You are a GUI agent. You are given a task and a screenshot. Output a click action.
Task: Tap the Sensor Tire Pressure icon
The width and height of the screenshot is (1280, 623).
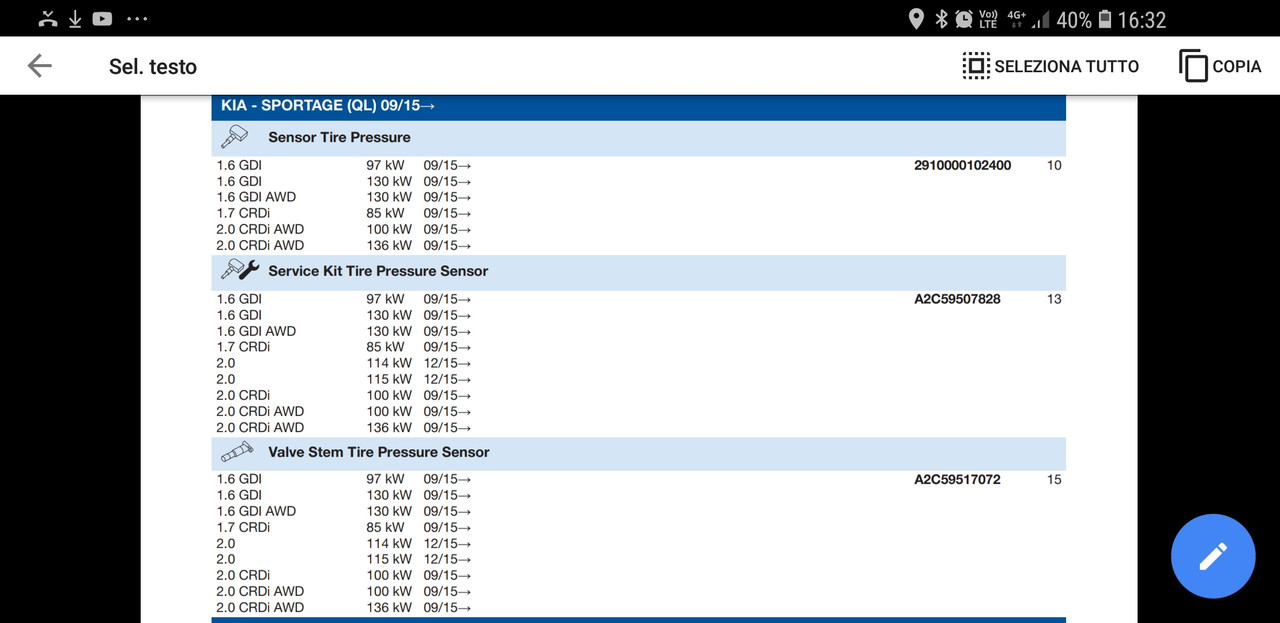[234, 137]
